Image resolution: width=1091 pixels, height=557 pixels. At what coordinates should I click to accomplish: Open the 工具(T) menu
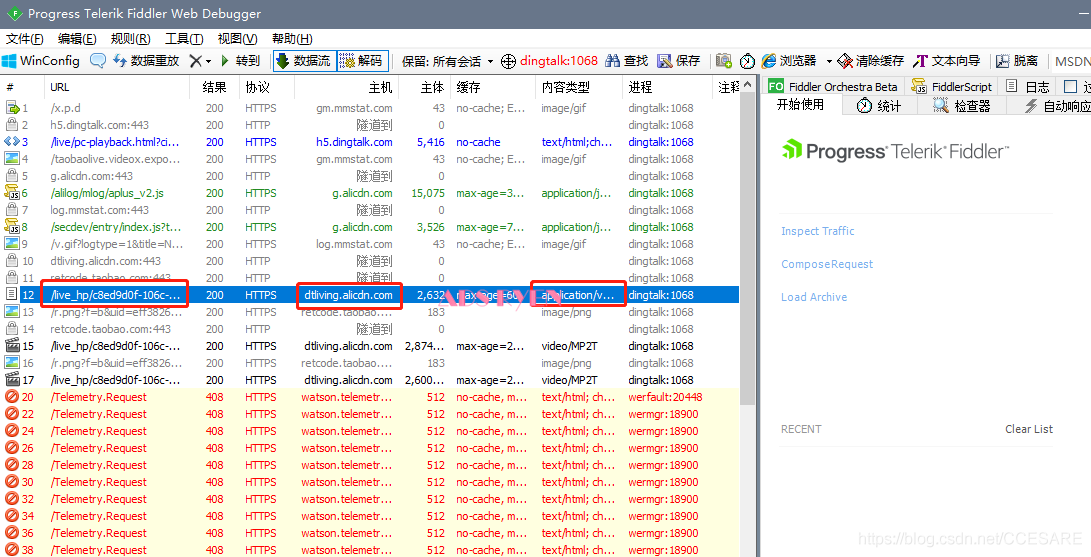184,39
